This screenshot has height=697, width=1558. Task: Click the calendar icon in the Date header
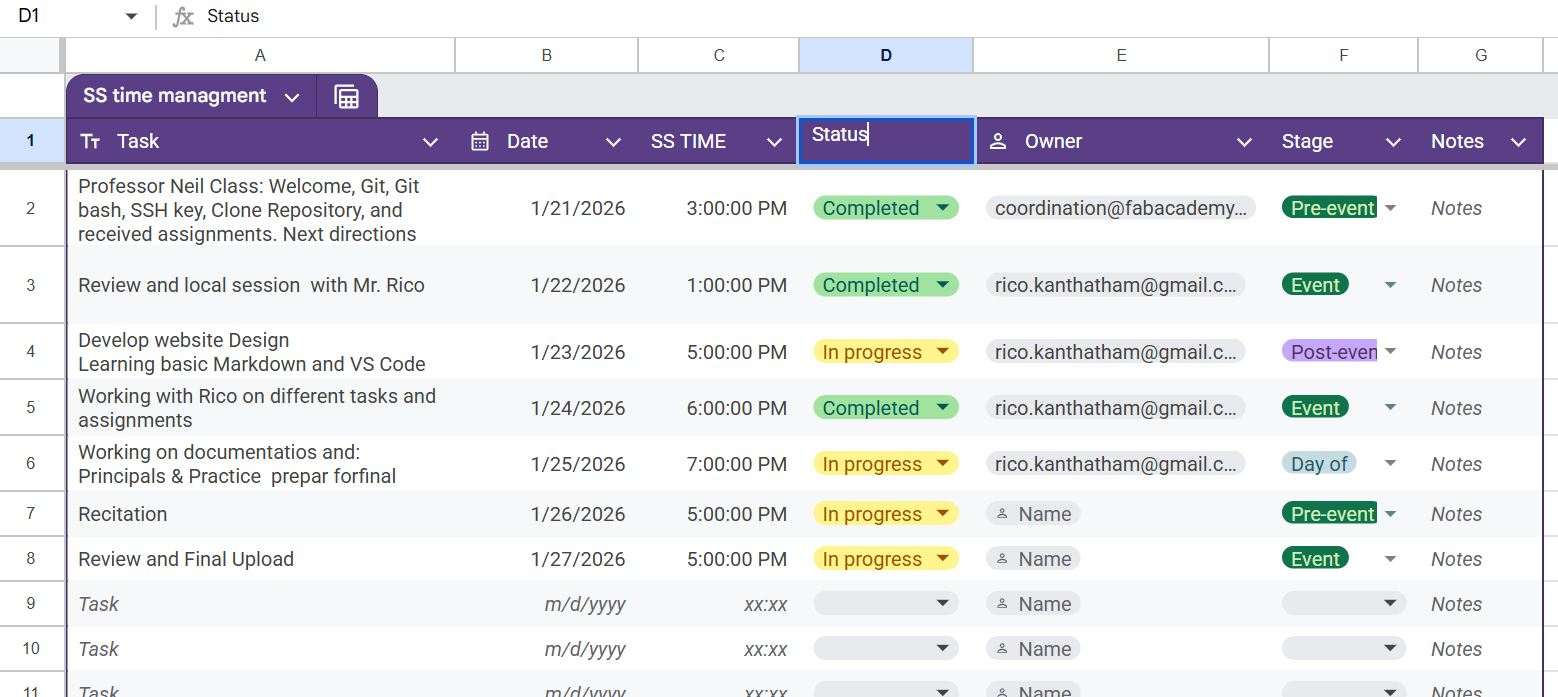(481, 141)
